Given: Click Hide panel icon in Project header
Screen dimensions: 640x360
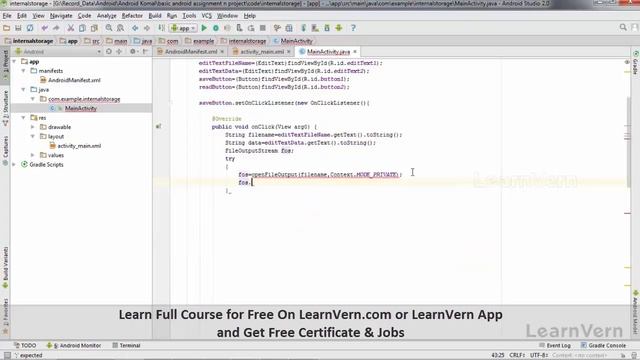Looking at the screenshot, I should coord(145,52).
